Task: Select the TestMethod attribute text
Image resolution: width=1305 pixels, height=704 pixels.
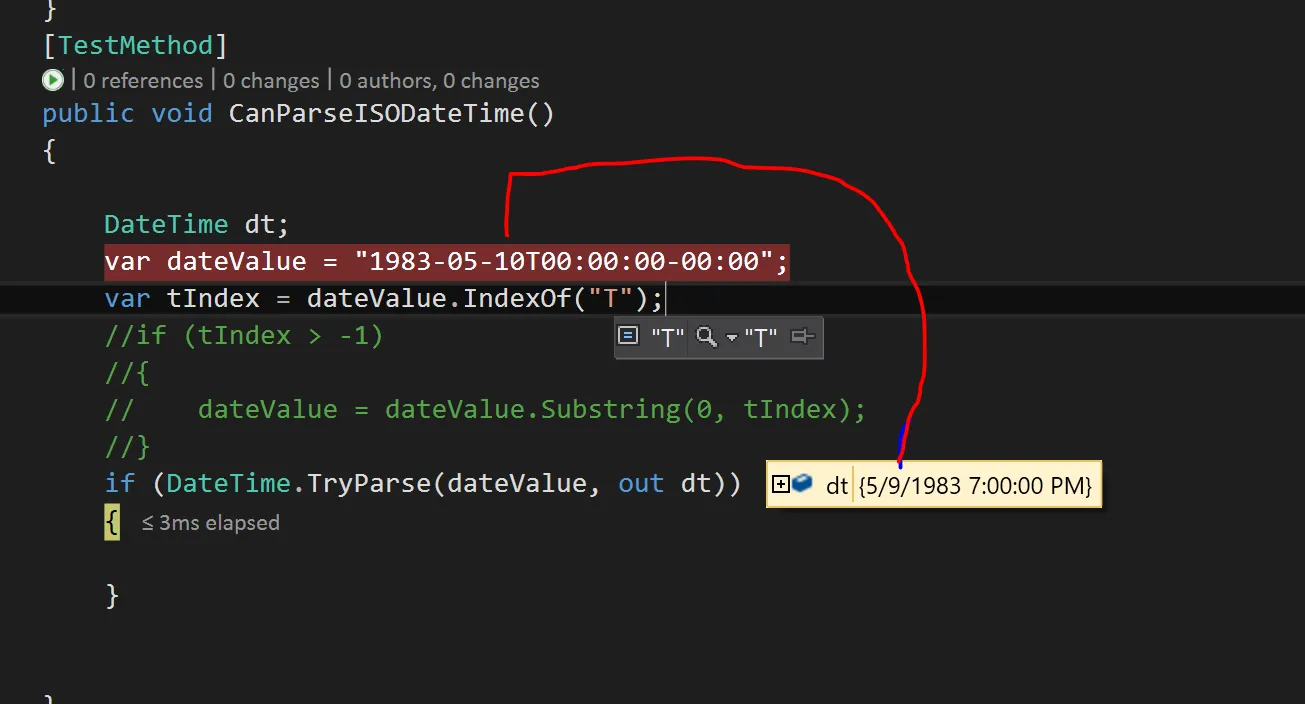Action: pos(135,45)
